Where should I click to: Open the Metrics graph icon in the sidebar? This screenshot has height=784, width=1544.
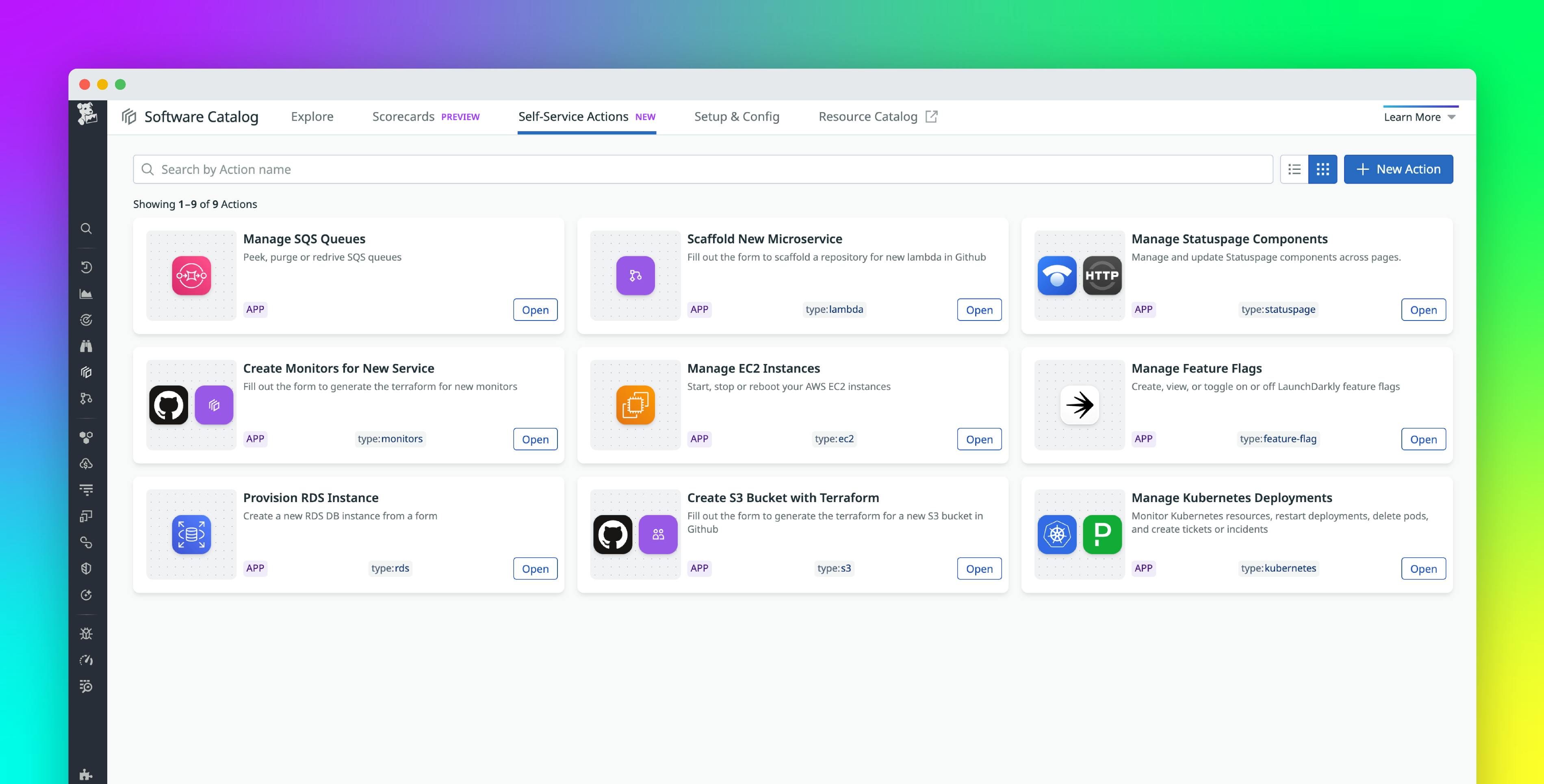point(86,294)
